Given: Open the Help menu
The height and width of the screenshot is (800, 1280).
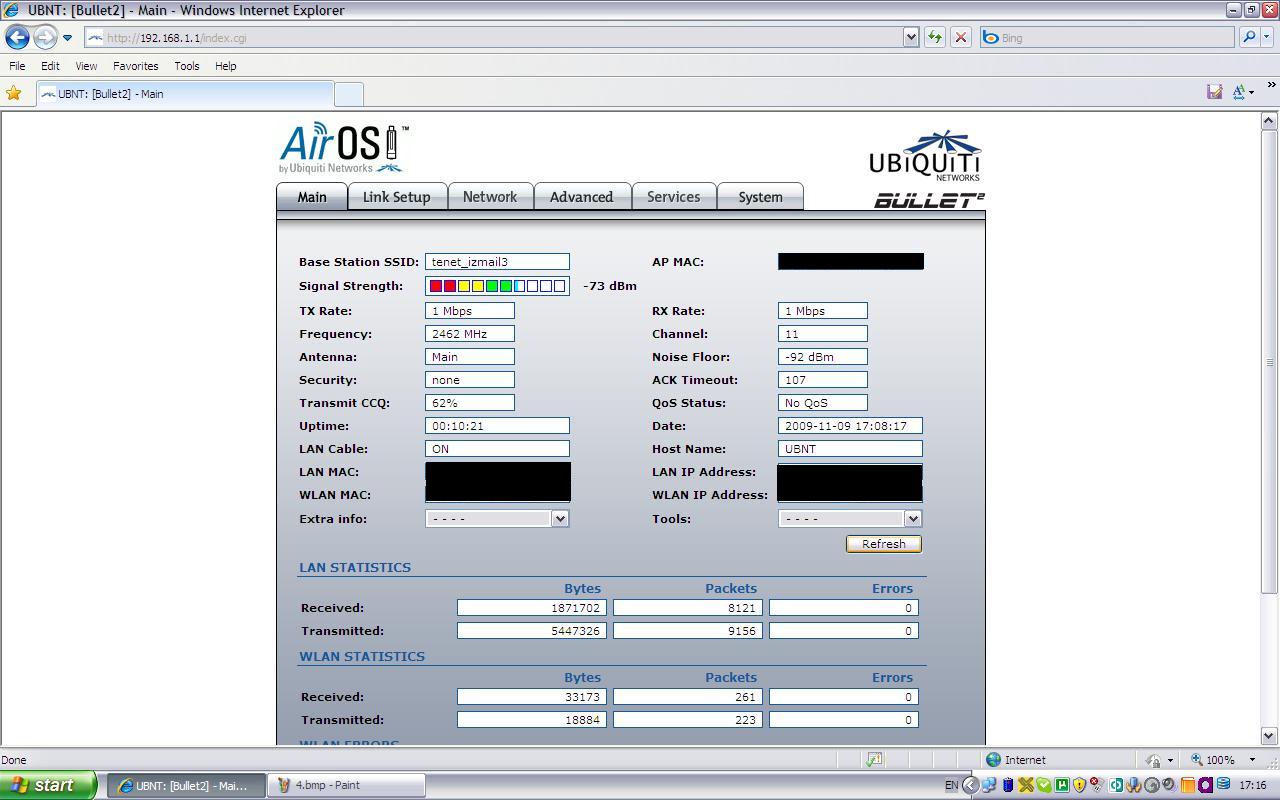Looking at the screenshot, I should 225,66.
